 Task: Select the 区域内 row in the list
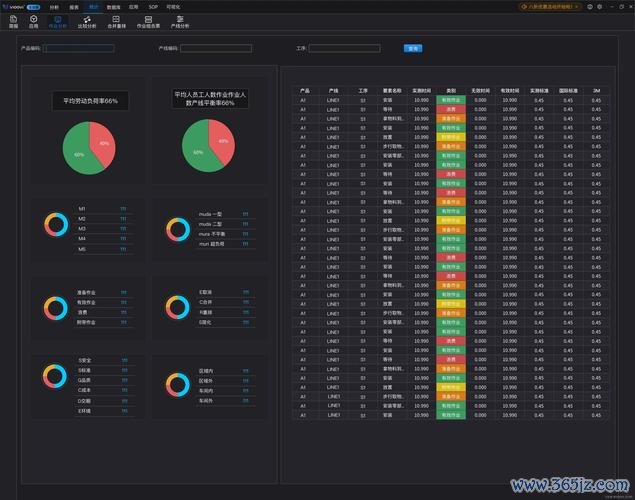point(225,371)
